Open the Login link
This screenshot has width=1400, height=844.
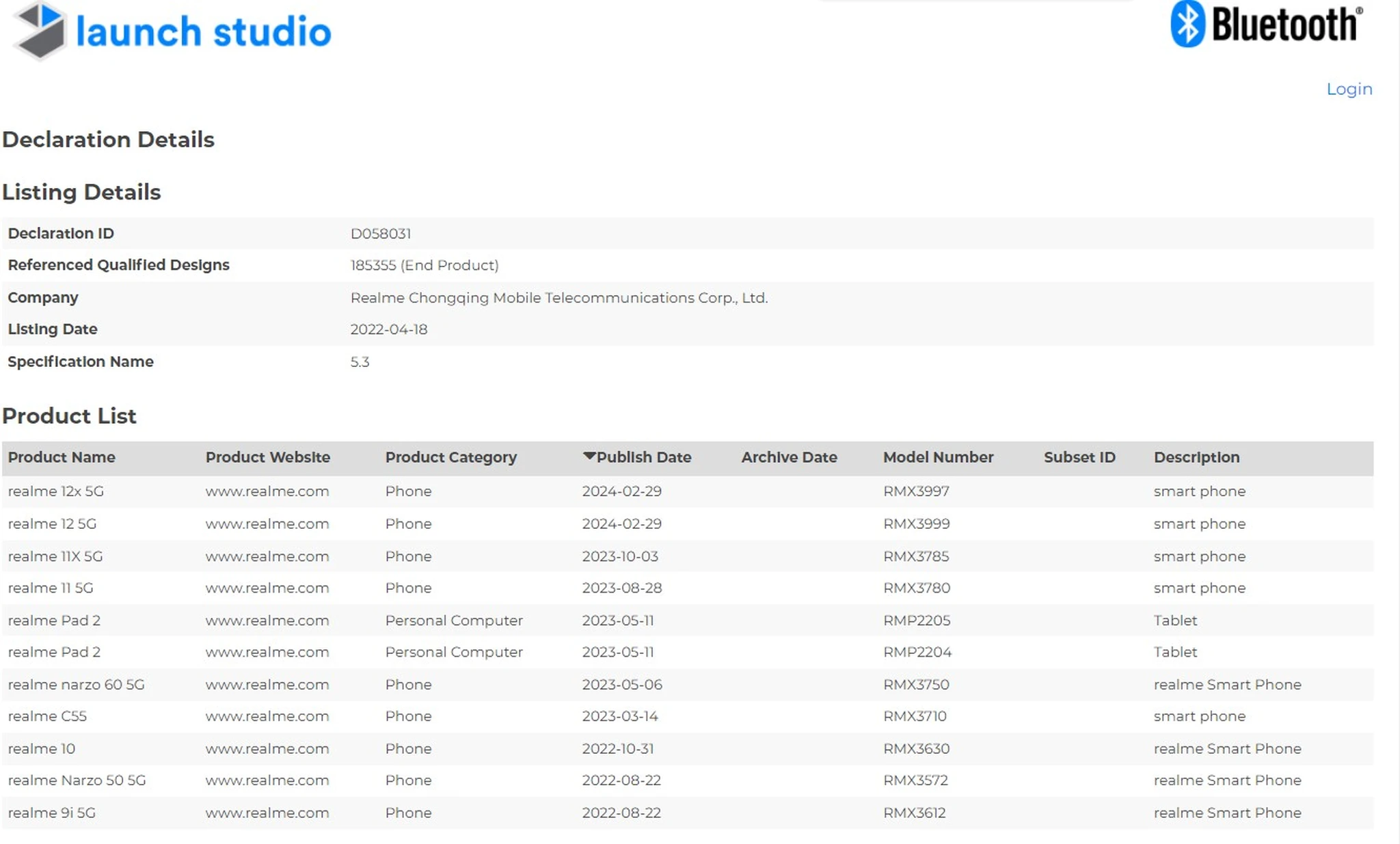tap(1349, 89)
